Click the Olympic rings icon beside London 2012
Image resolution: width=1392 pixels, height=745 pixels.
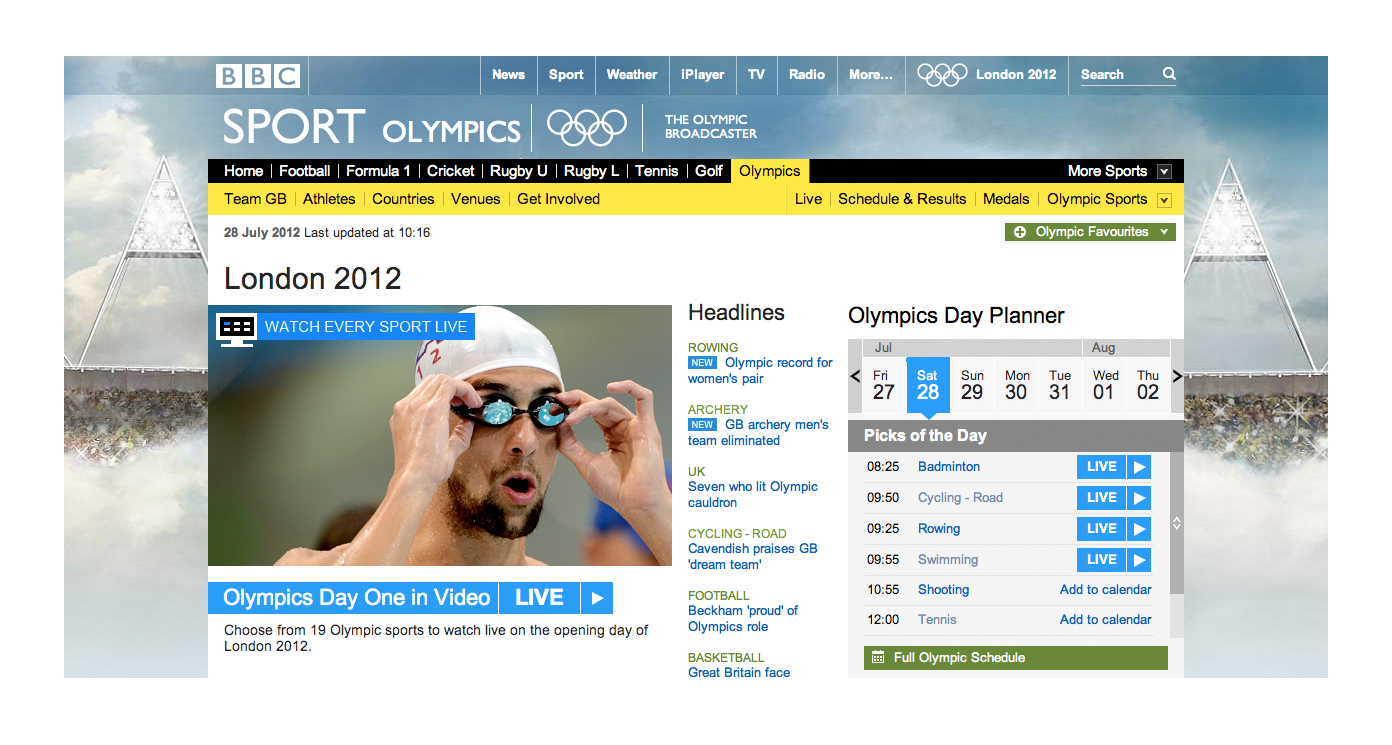[942, 74]
